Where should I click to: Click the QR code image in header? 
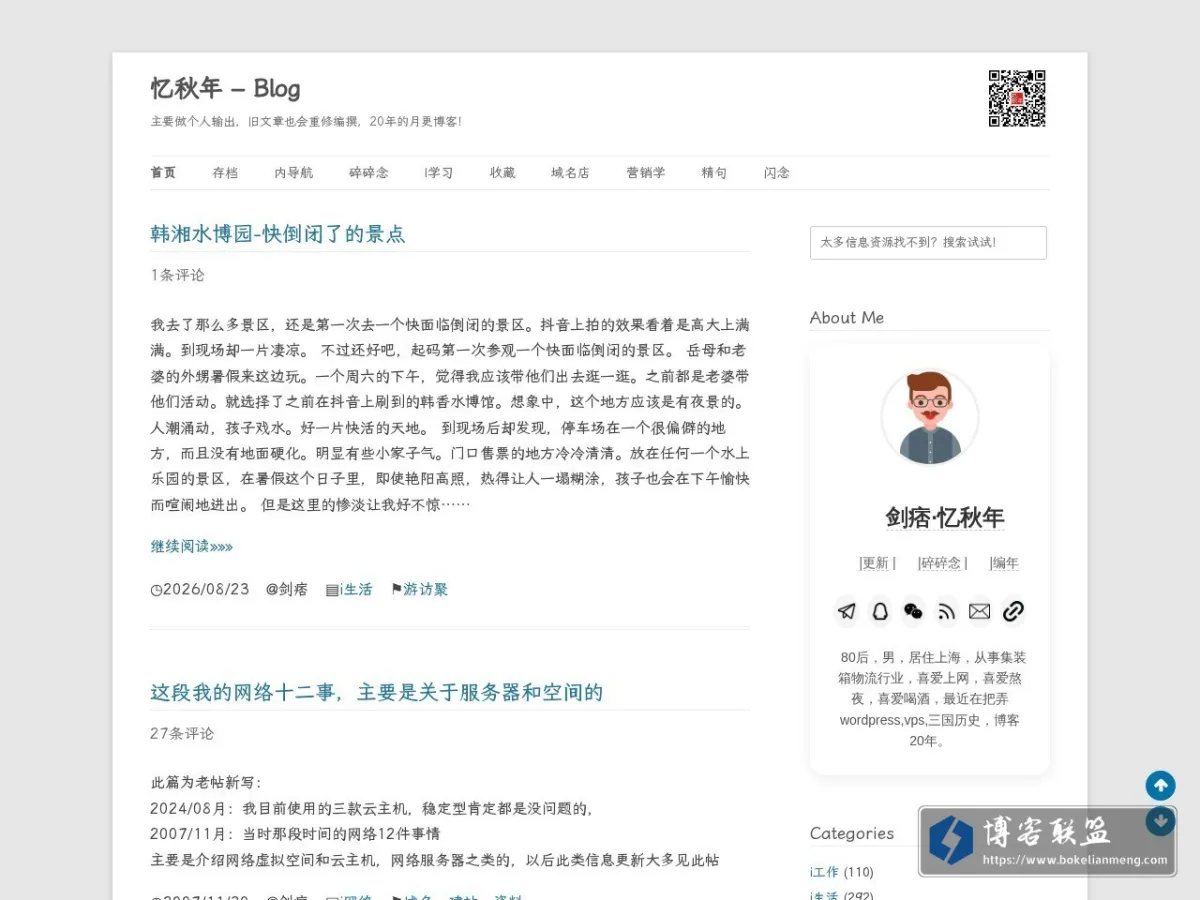click(1017, 98)
